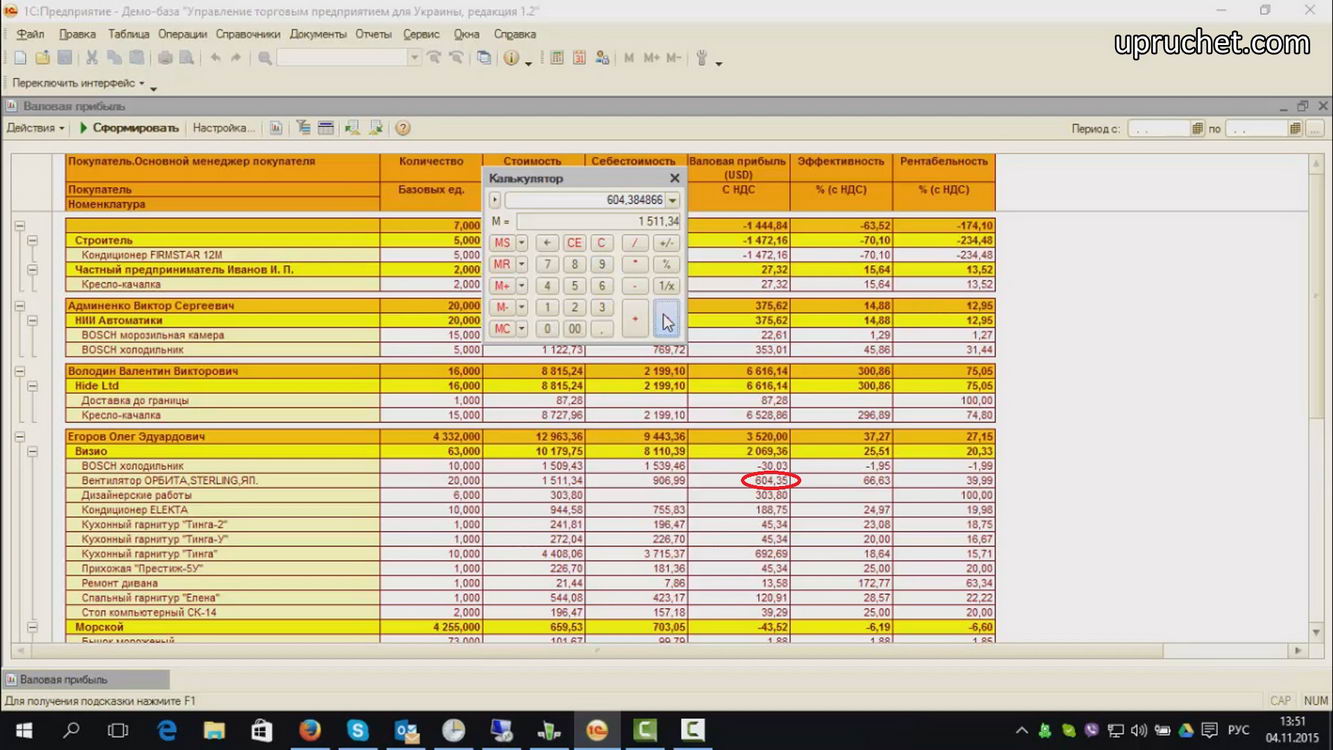Open the dropdown arrow next to MC

(x=522, y=328)
